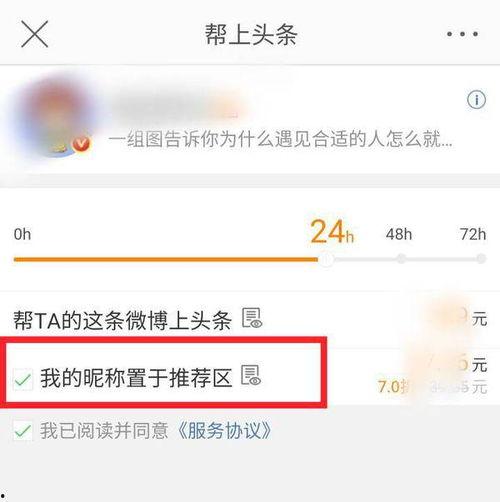This screenshot has height=502, width=500.
Task: Open the post preview text 一组图告诉你为什么
Action: (280, 139)
